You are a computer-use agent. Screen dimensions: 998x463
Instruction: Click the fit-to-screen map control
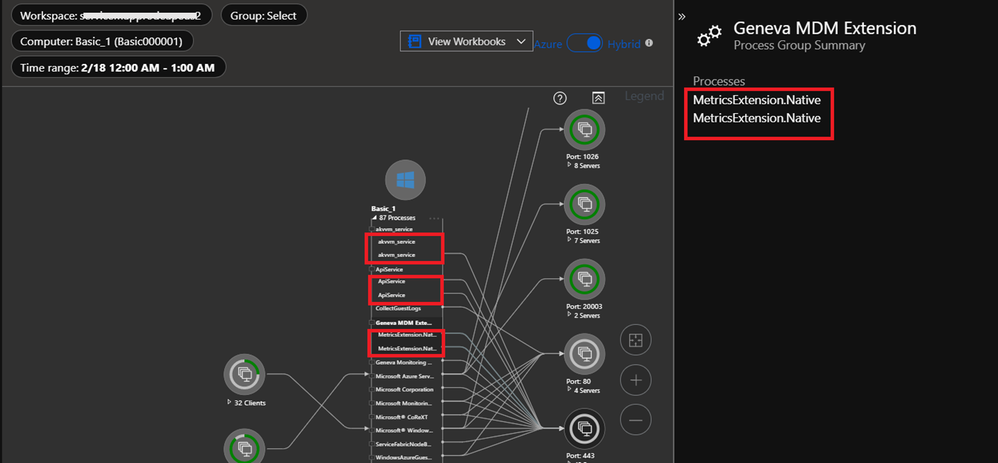(636, 341)
